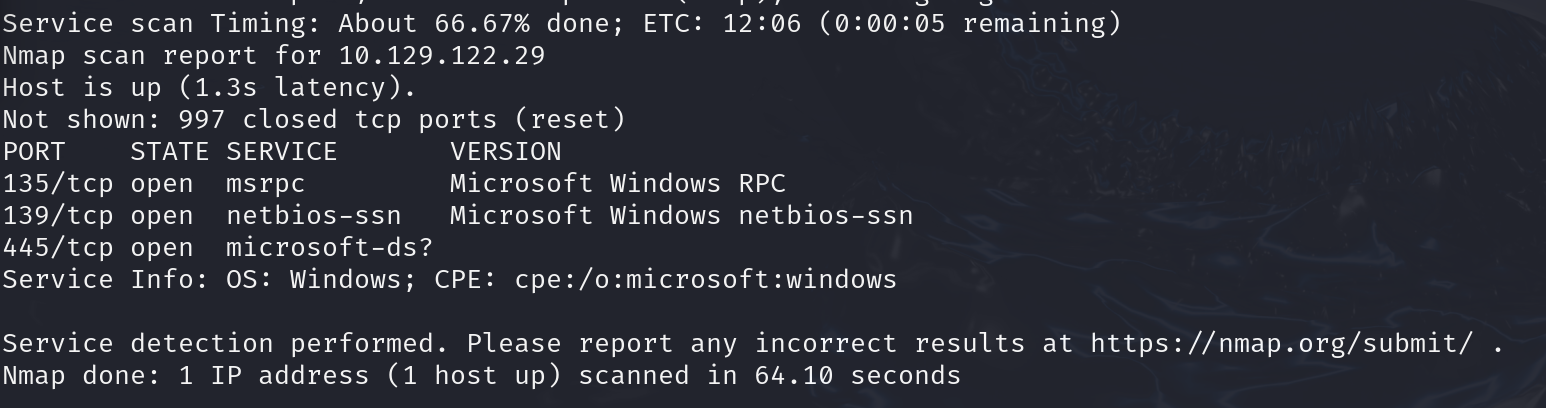Image resolution: width=1546 pixels, height=408 pixels.
Task: Click the SERVICE column header
Action: point(281,152)
